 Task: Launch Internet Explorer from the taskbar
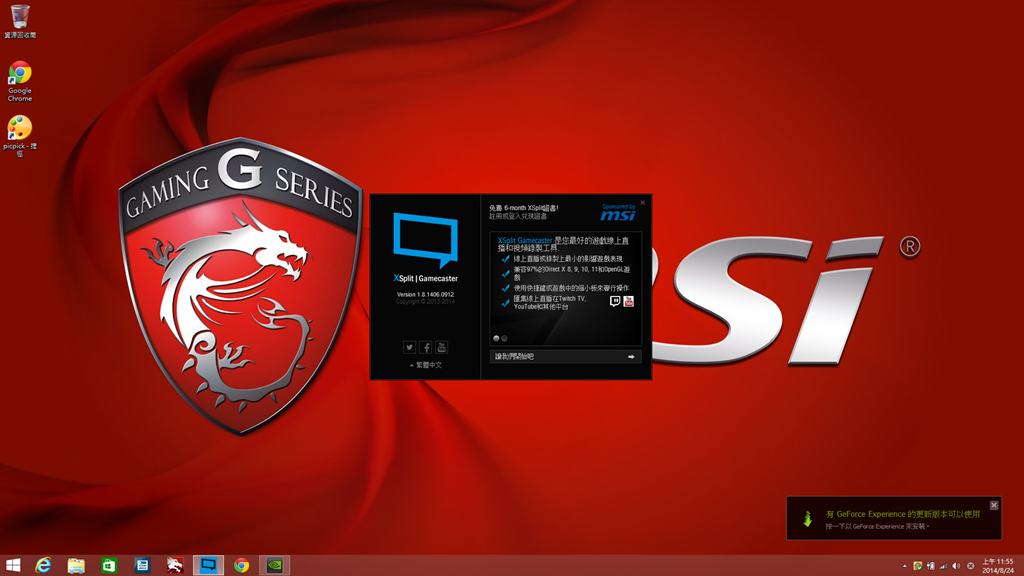click(x=43, y=566)
